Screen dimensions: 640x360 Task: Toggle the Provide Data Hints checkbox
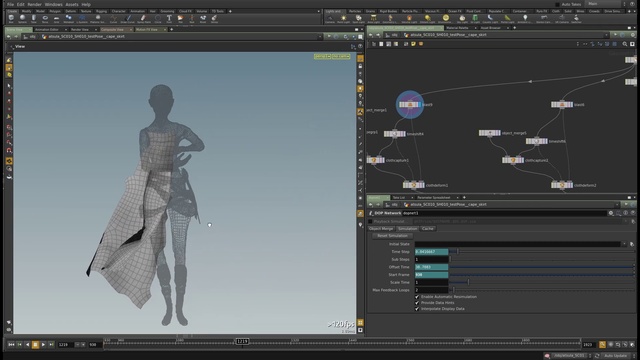point(417,303)
